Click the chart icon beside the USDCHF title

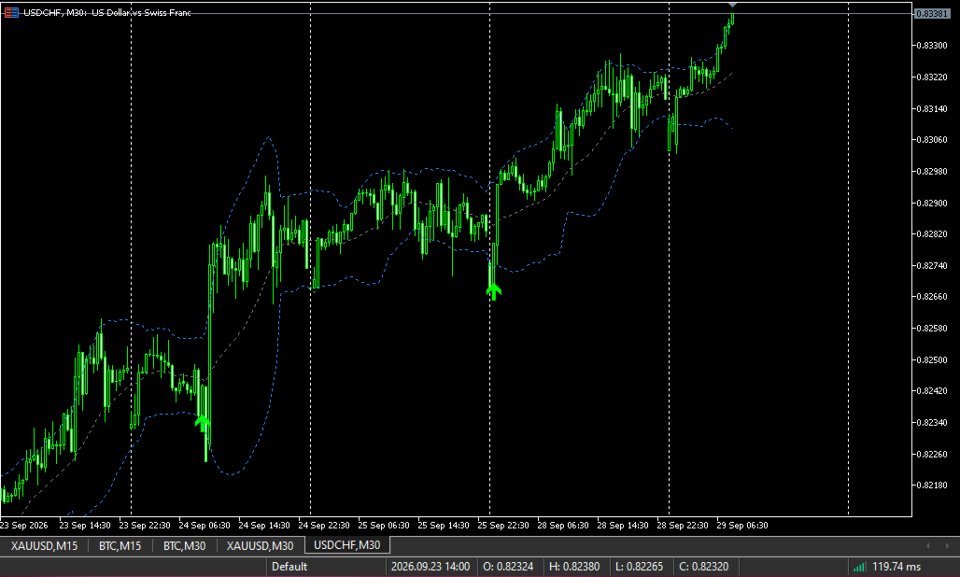11,12
